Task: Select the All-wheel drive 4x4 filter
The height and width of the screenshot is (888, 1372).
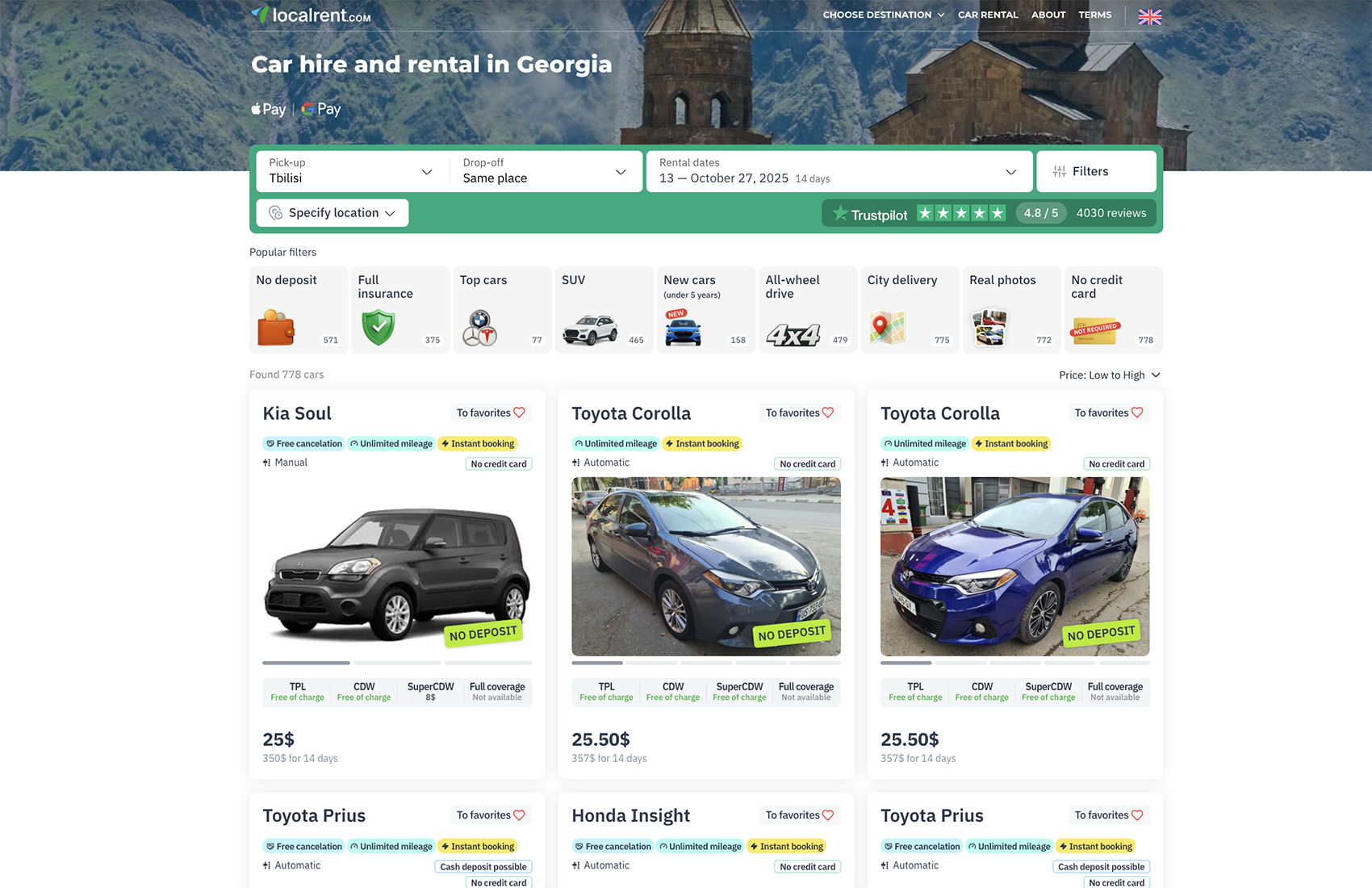Action: click(807, 310)
